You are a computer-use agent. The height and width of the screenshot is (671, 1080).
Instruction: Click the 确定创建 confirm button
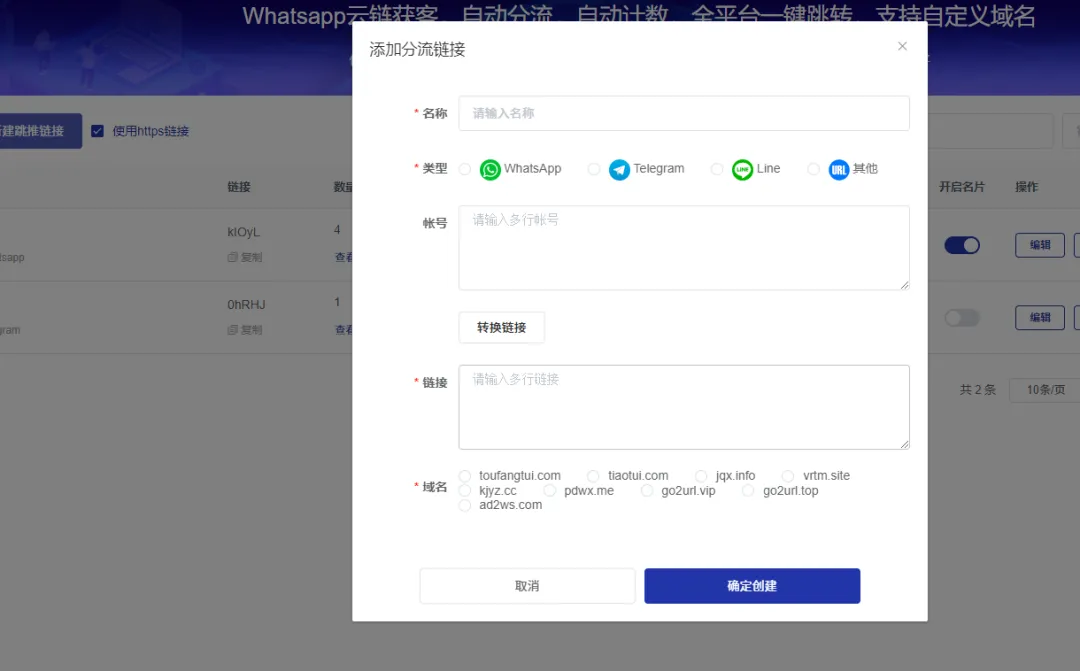click(752, 586)
